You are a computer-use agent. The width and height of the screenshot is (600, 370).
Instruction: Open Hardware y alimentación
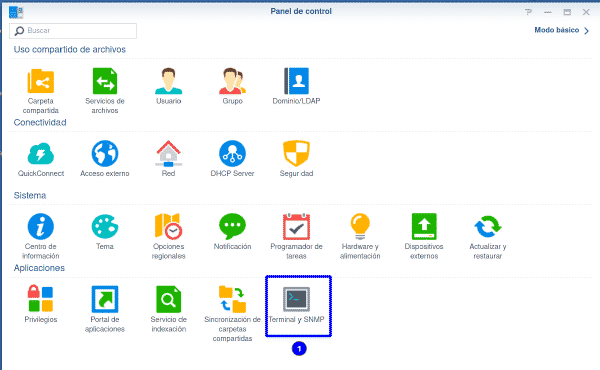360,236
